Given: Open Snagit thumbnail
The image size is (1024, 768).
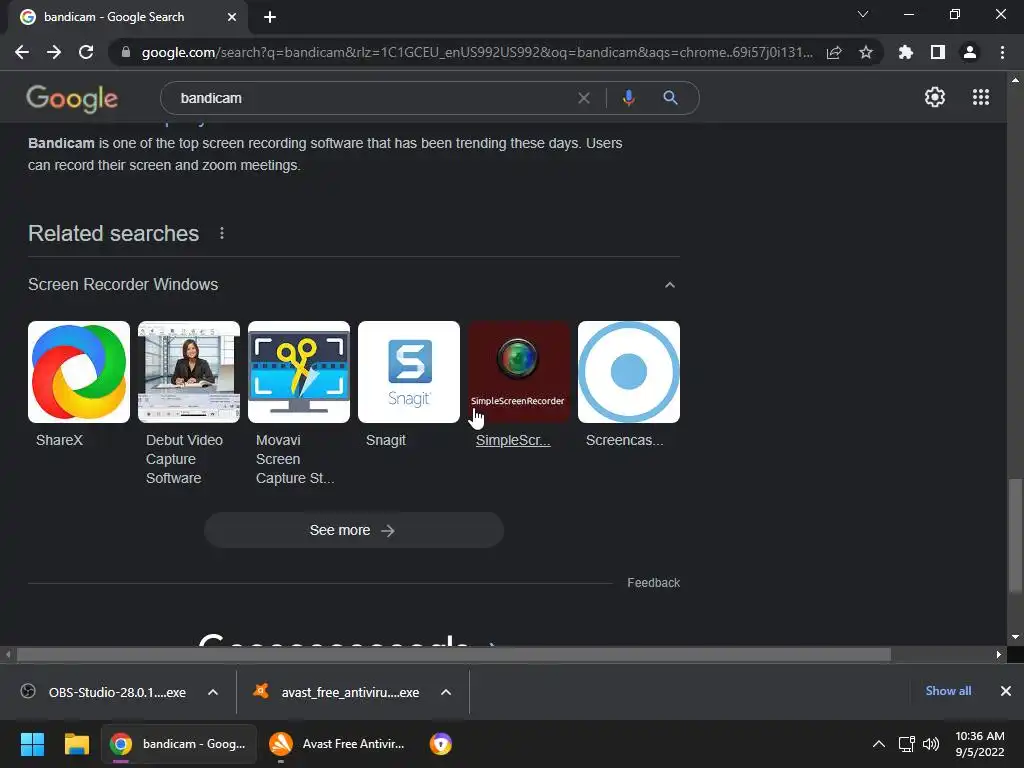Looking at the screenshot, I should pos(409,372).
